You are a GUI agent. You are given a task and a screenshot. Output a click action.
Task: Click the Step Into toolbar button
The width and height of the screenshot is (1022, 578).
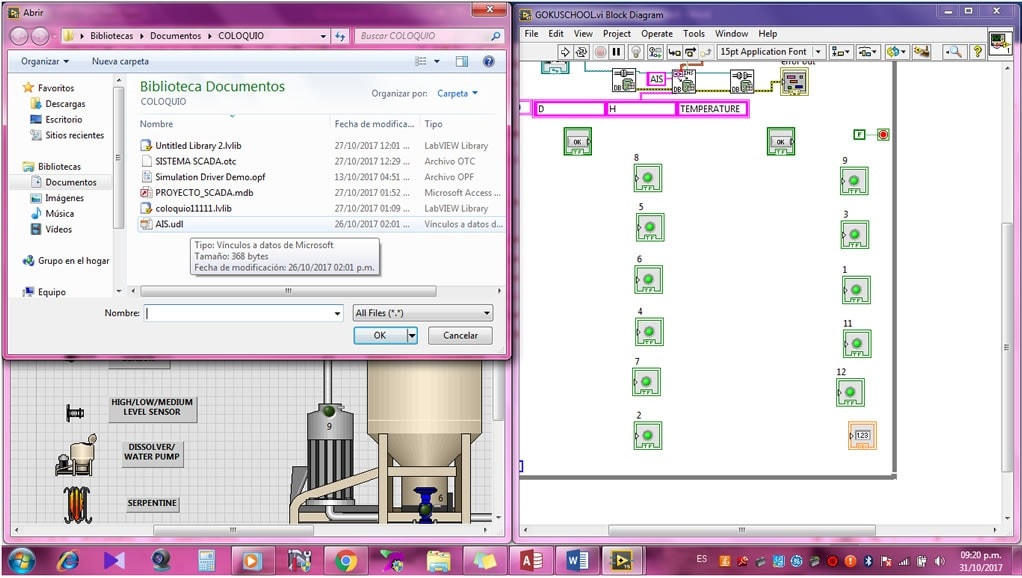tap(674, 52)
